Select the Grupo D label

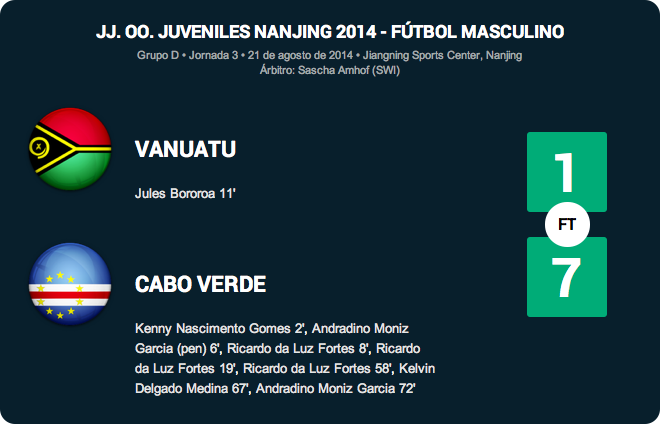[158, 55]
